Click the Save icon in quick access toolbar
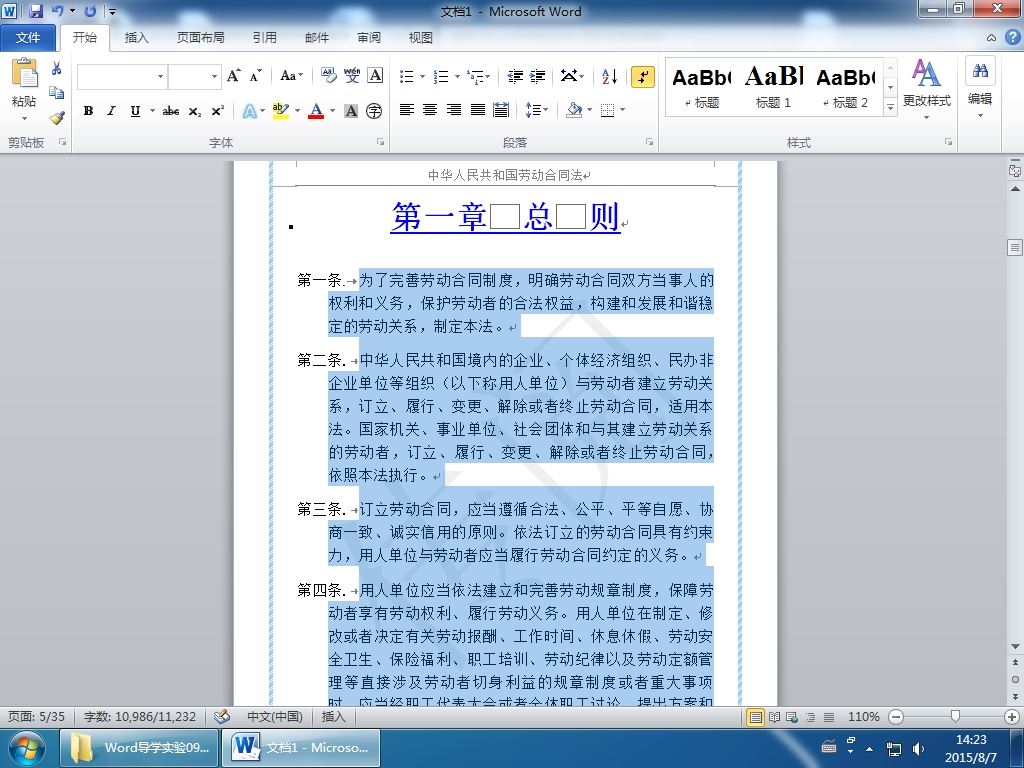The height and width of the screenshot is (768, 1024). (x=36, y=11)
